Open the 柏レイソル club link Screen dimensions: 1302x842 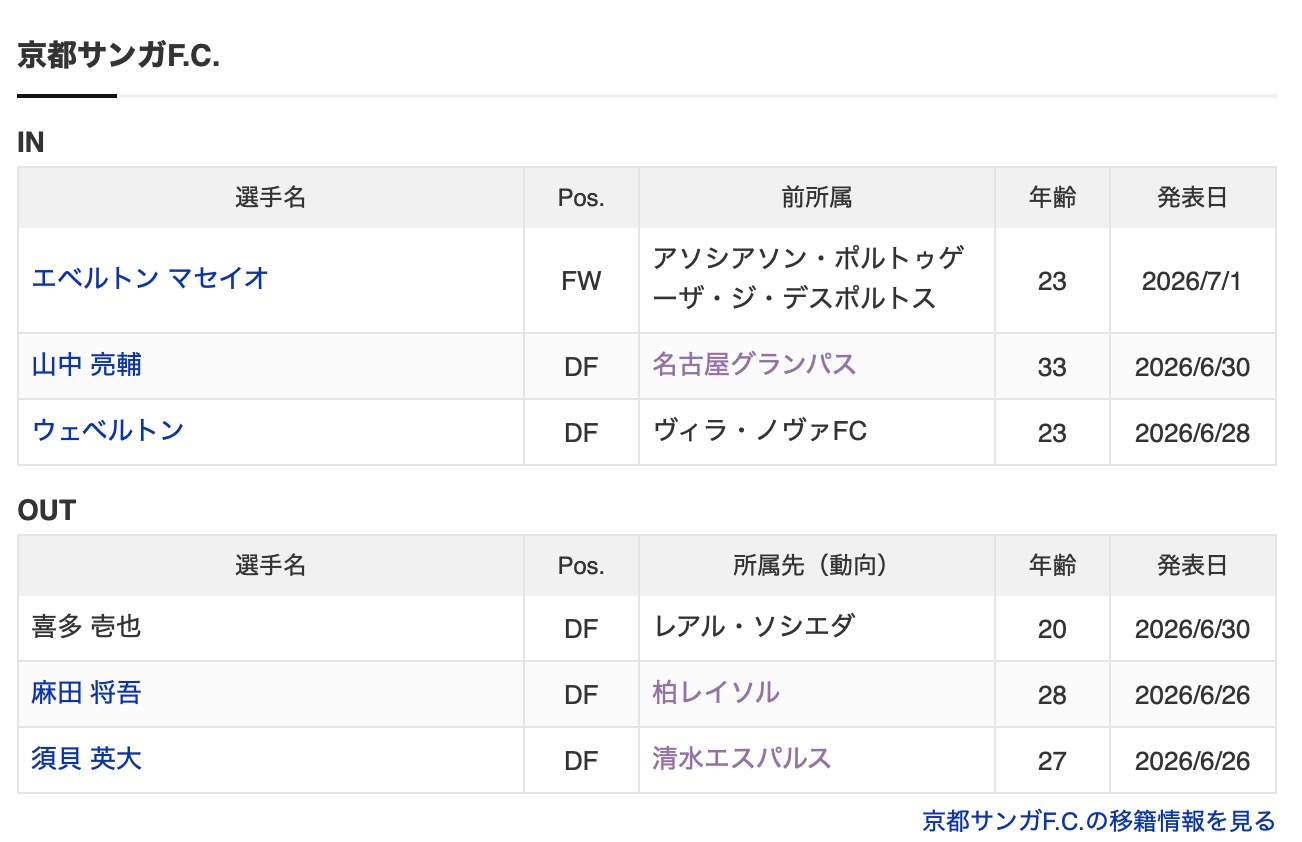pyautogui.click(x=716, y=692)
